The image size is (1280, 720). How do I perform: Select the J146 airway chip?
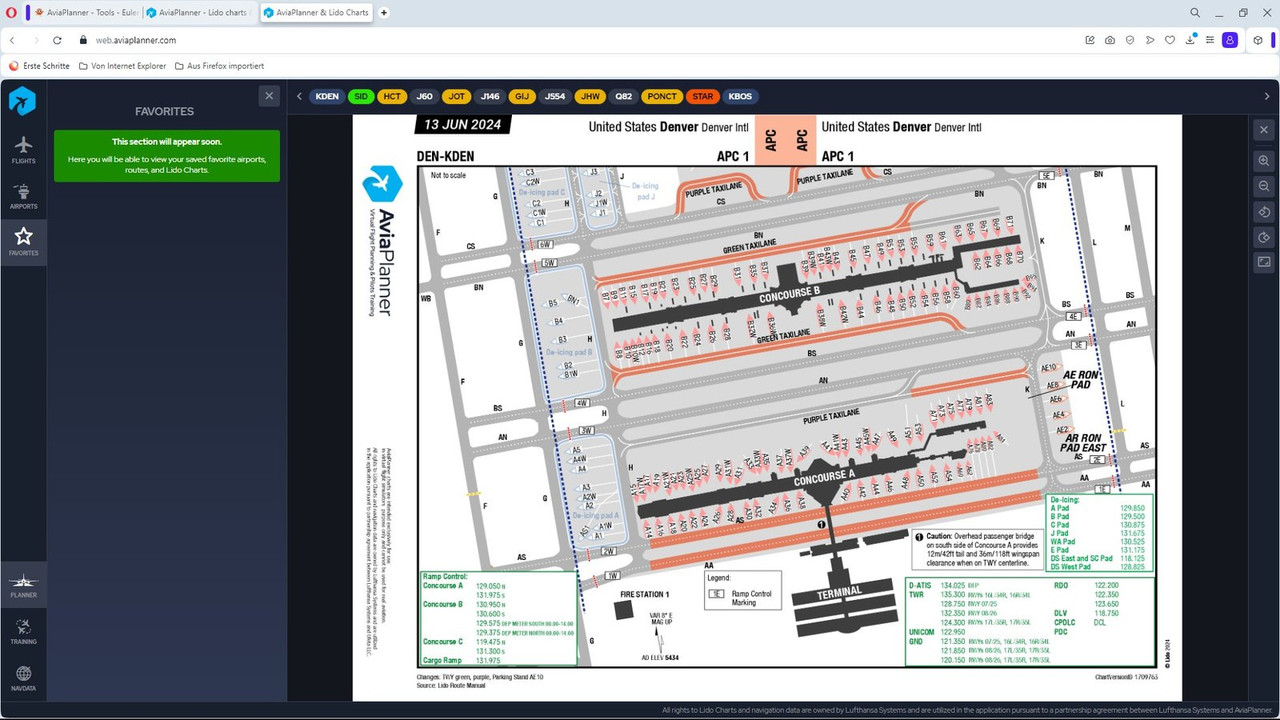point(490,96)
